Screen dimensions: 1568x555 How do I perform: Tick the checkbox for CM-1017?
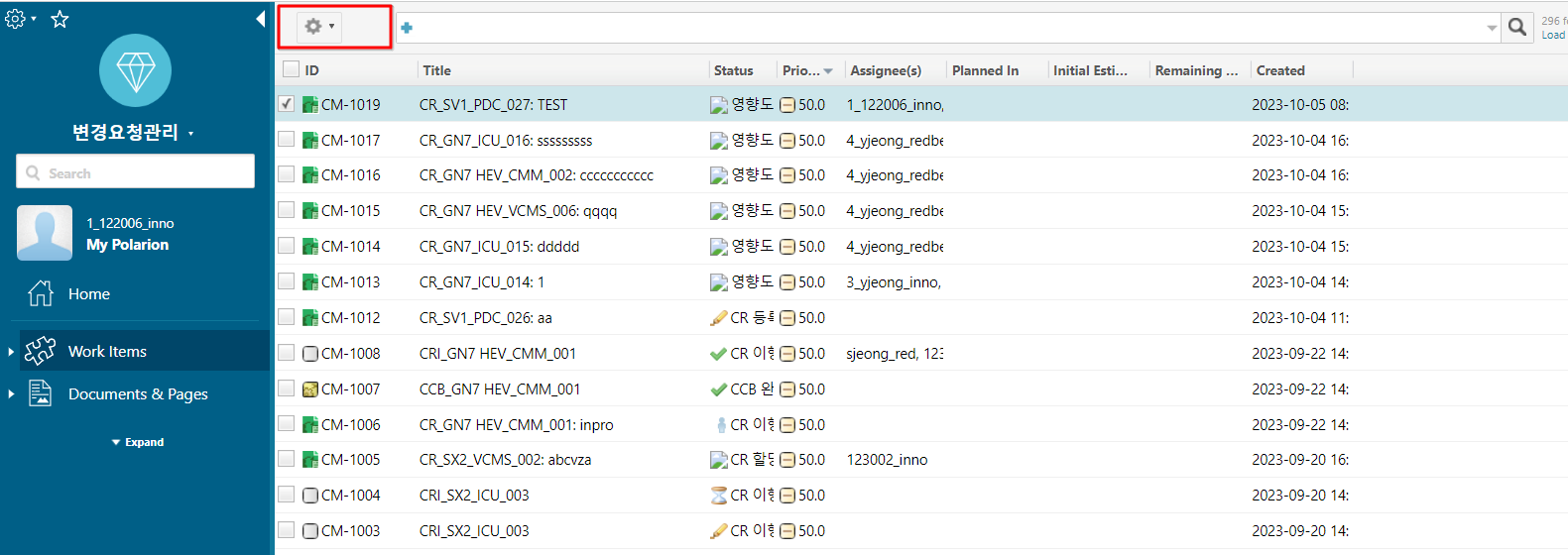pyautogui.click(x=287, y=140)
